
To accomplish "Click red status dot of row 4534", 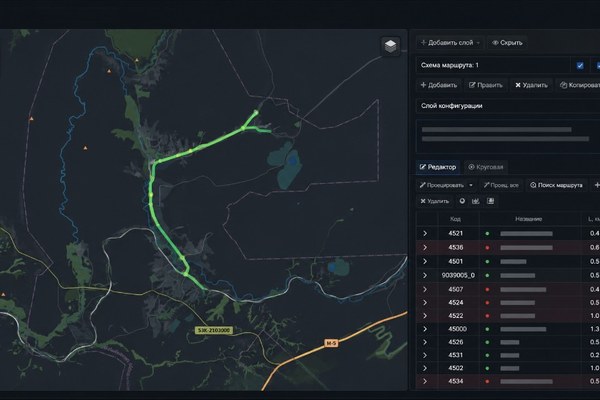I will [488, 382].
